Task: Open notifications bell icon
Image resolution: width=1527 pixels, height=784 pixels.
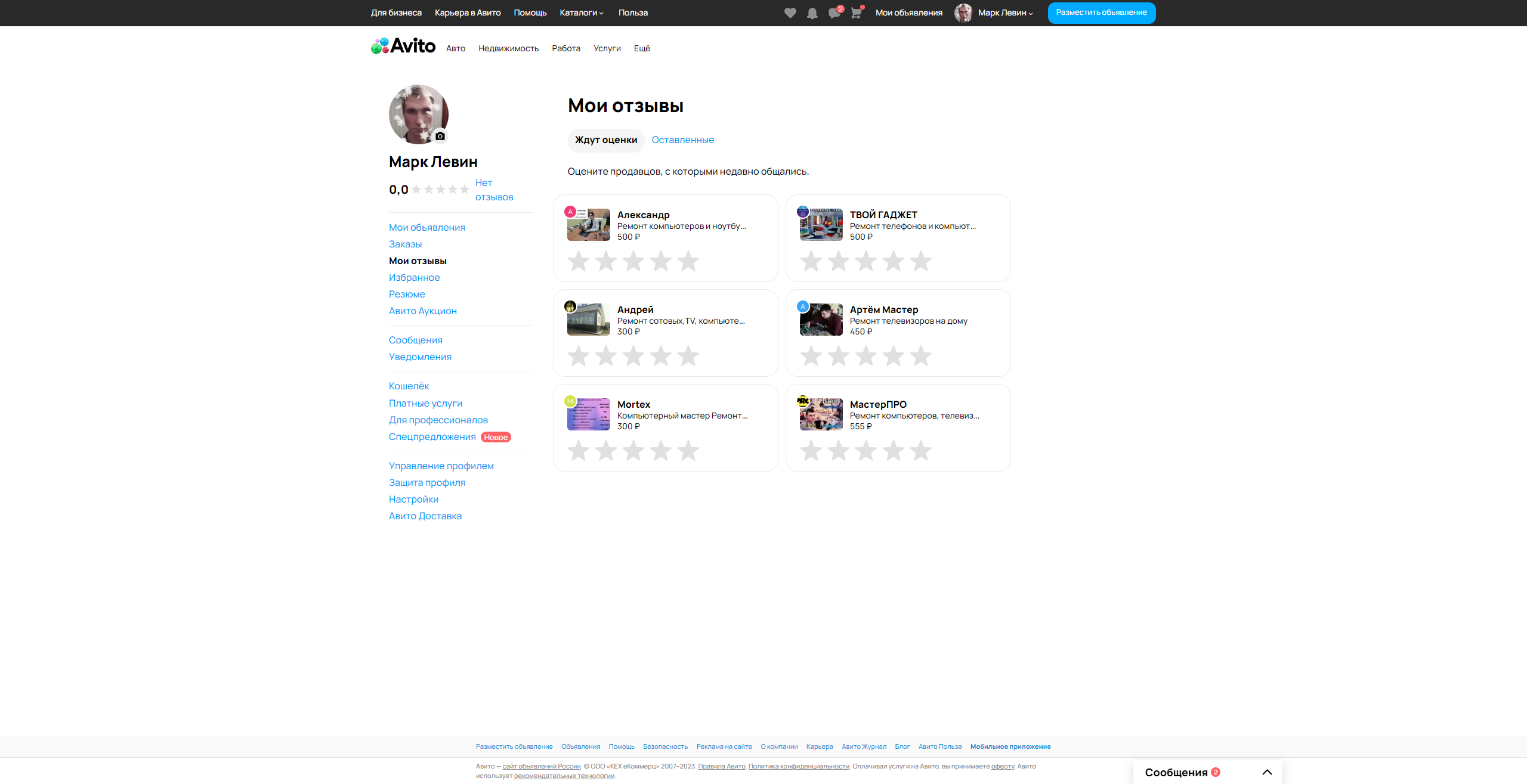Action: pos(812,13)
